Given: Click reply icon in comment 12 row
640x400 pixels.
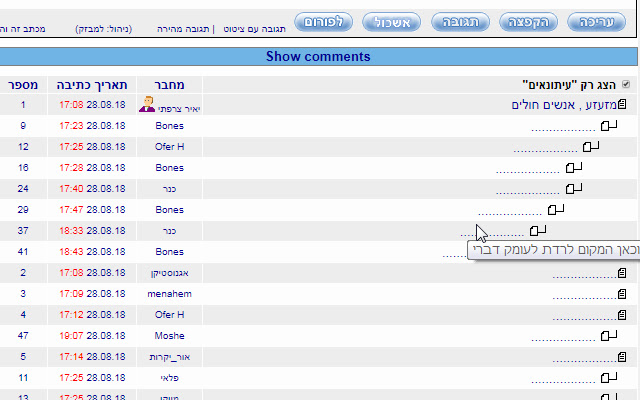Looking at the screenshot, I should 591,146.
